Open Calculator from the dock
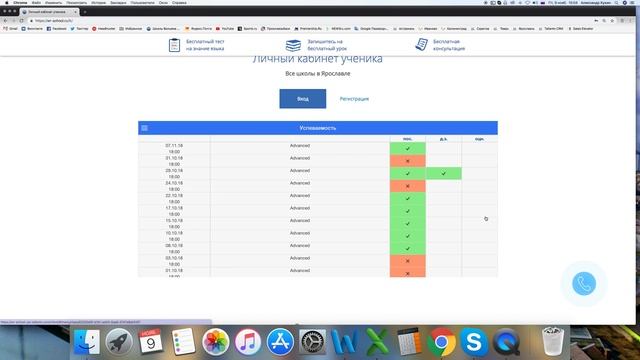The image size is (640, 360). tap(409, 342)
